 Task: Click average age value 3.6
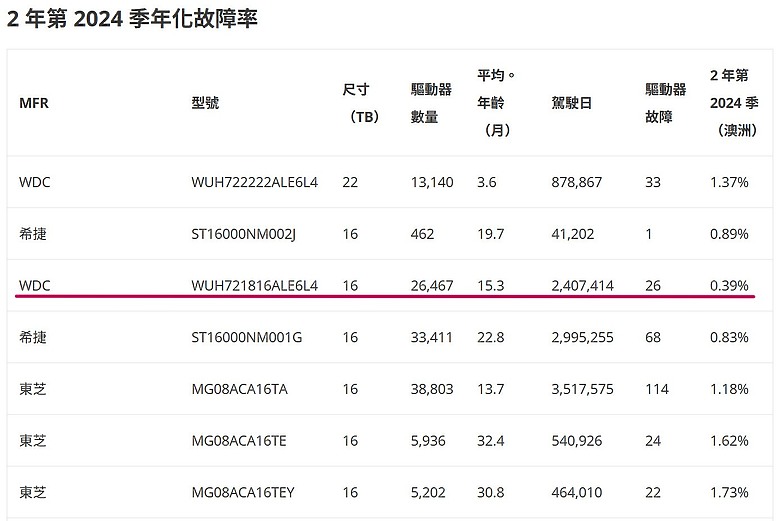pos(487,182)
